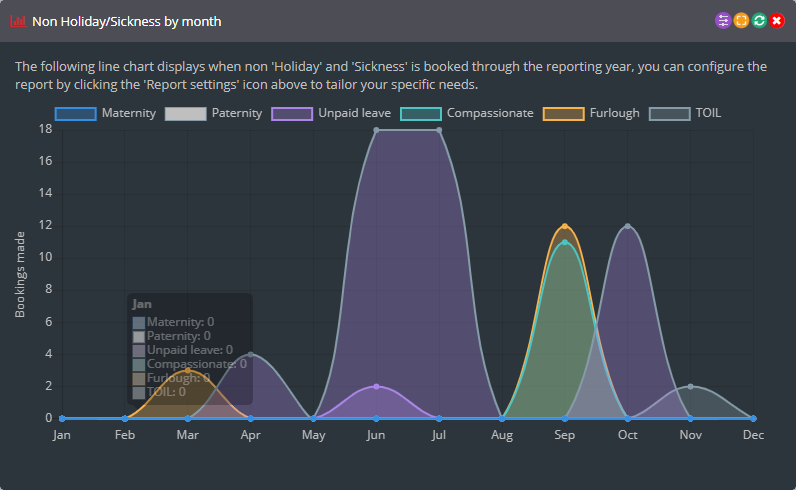Screen dimensions: 796x490
Task: Click the Sep x-axis label
Action: tap(565, 435)
